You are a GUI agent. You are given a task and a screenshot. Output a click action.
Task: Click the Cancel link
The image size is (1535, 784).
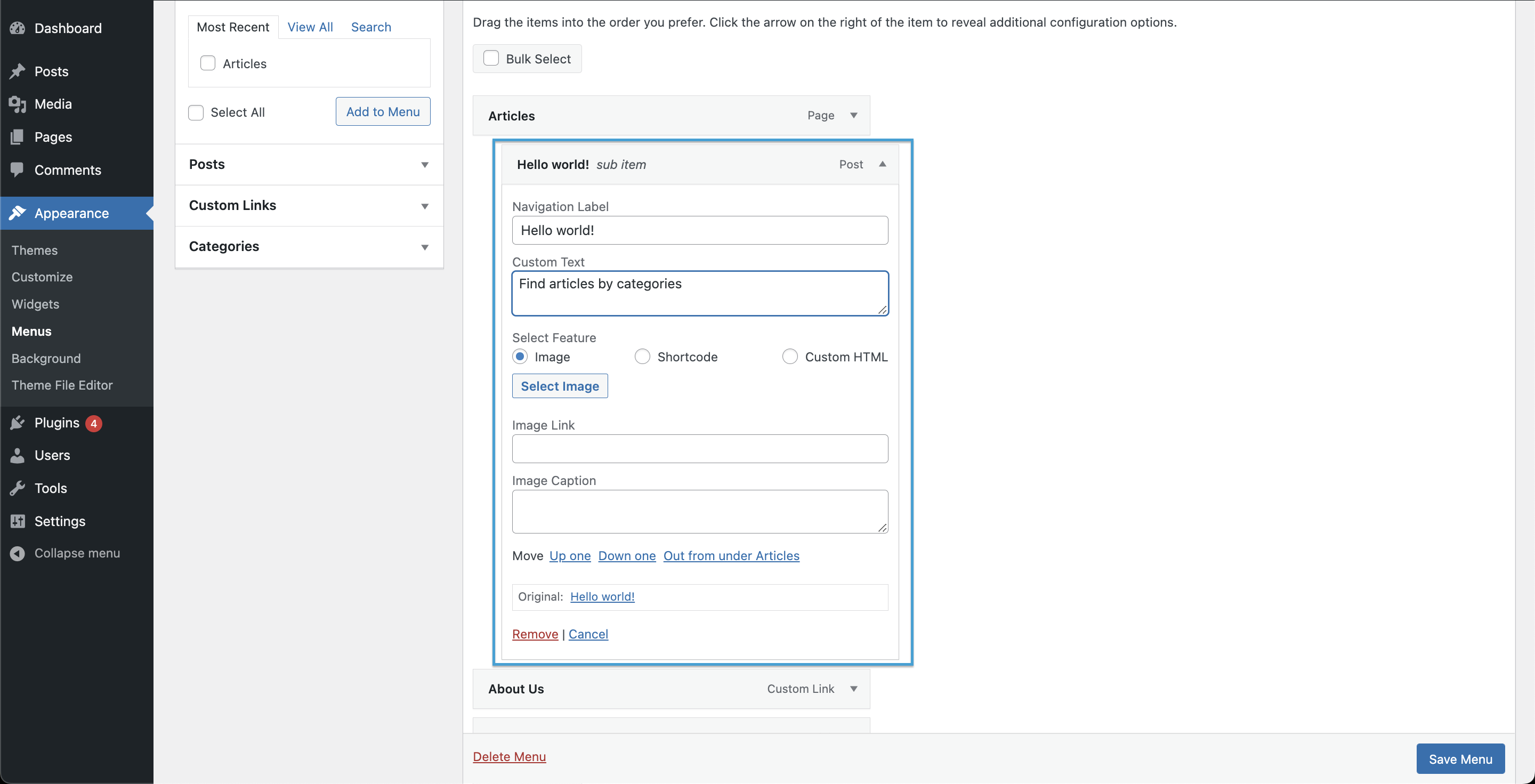pyautogui.click(x=588, y=634)
